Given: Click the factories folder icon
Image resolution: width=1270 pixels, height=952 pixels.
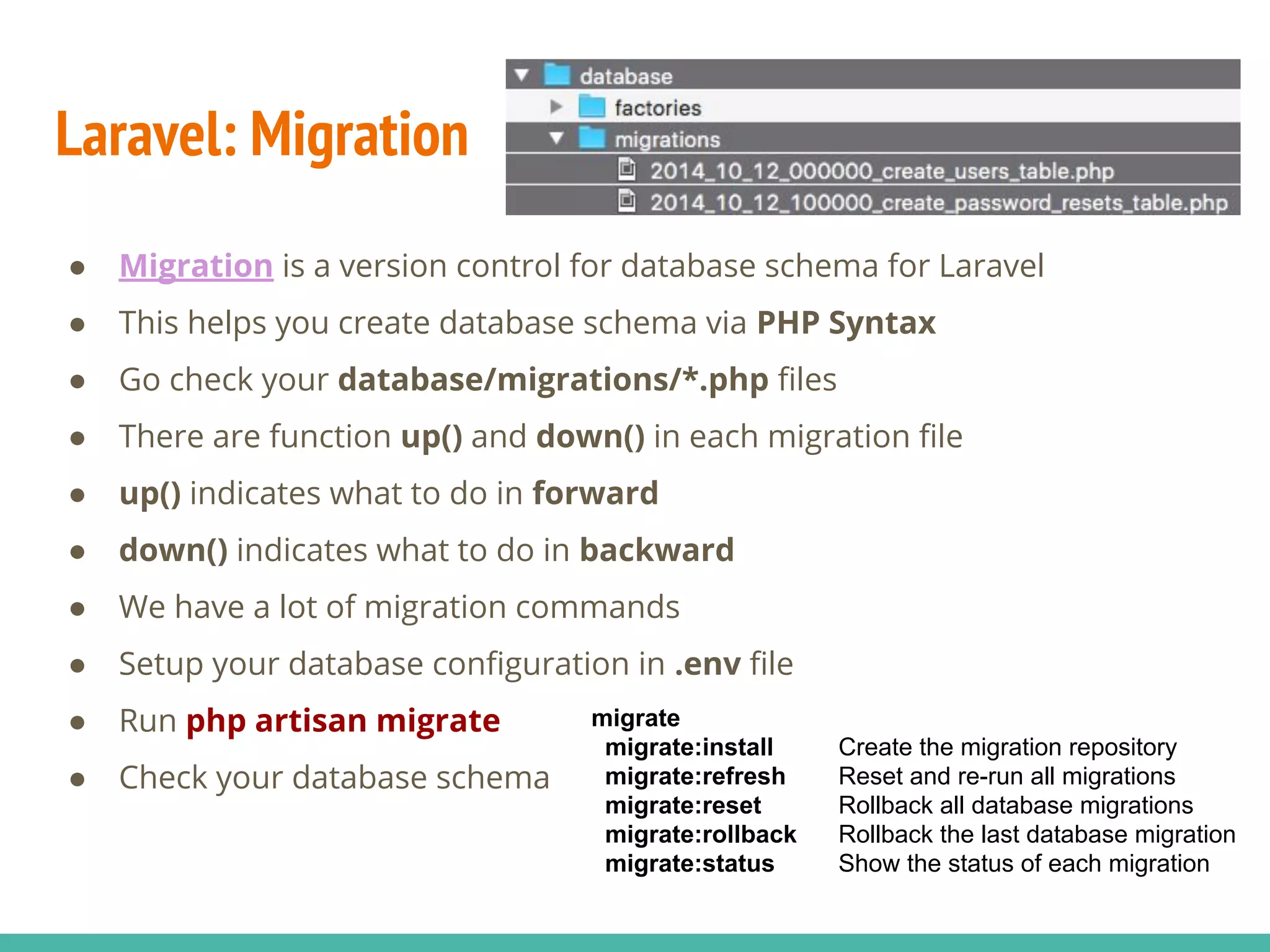Looking at the screenshot, I should (x=592, y=107).
